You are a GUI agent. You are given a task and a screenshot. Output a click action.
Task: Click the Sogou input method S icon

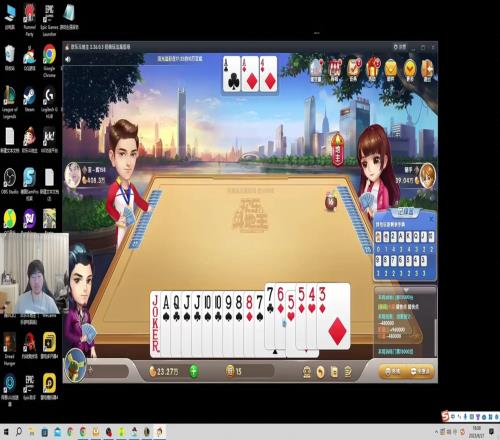(445, 416)
